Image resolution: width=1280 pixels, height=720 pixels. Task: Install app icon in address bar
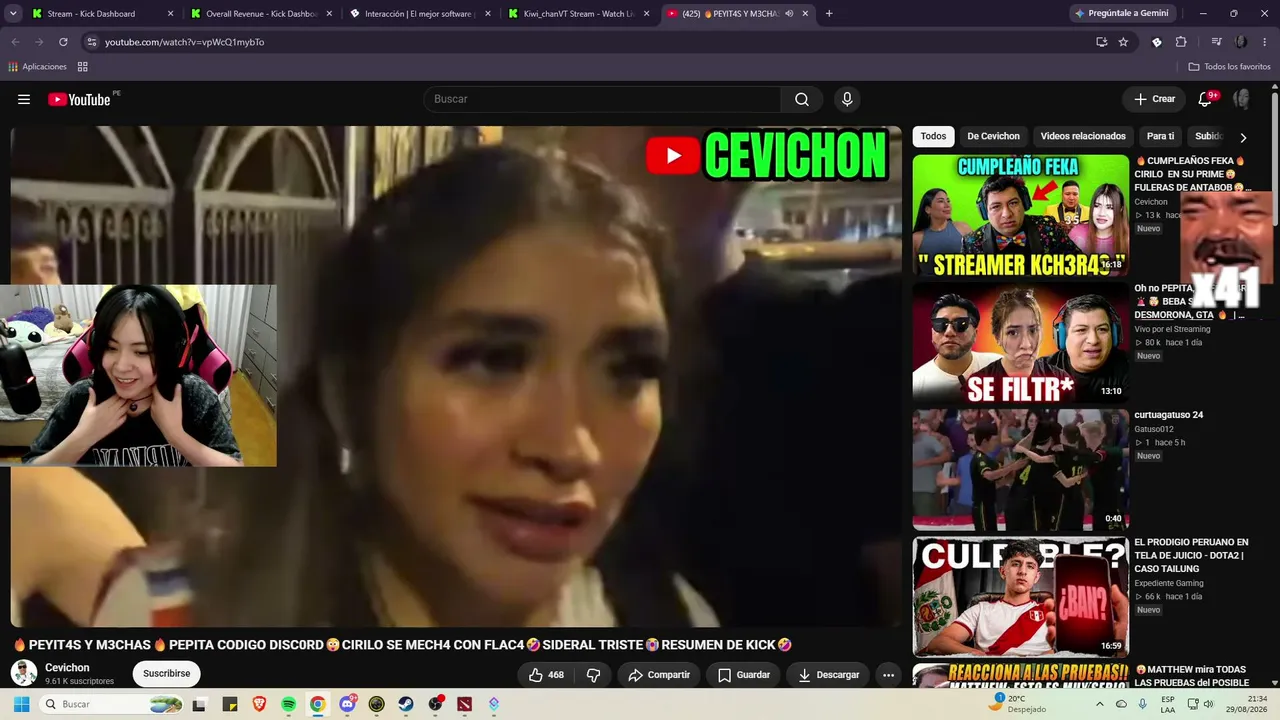coord(1101,42)
